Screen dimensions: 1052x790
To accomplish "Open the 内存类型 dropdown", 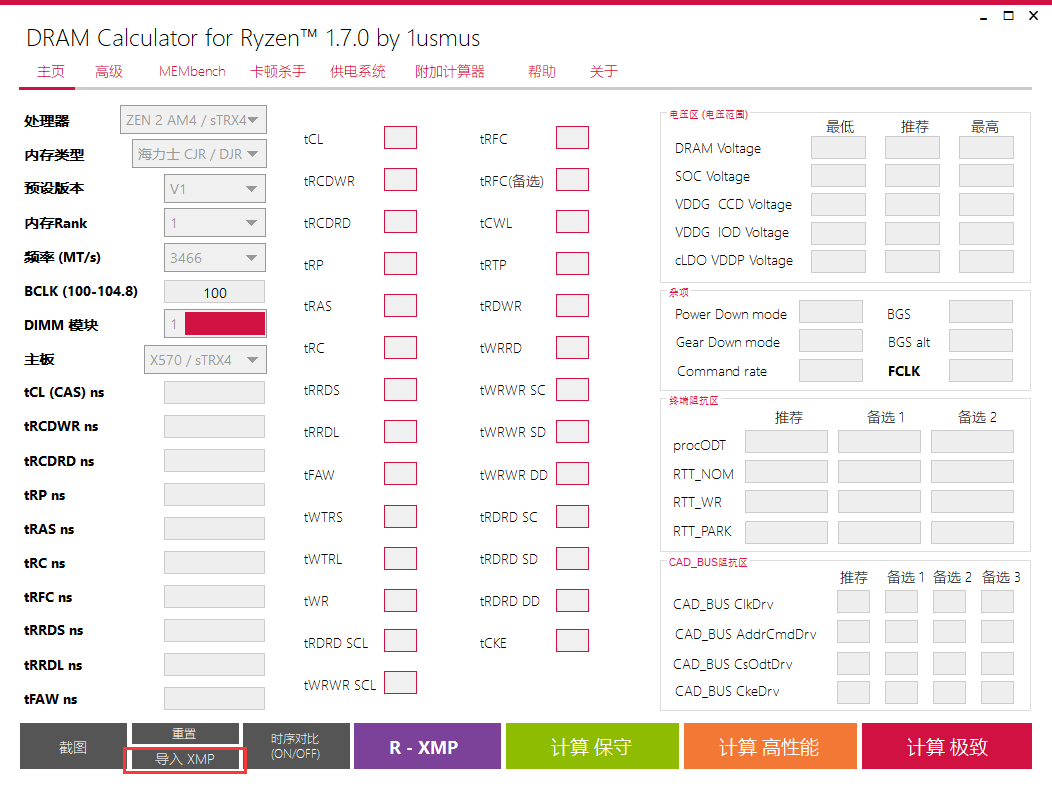I will point(199,154).
